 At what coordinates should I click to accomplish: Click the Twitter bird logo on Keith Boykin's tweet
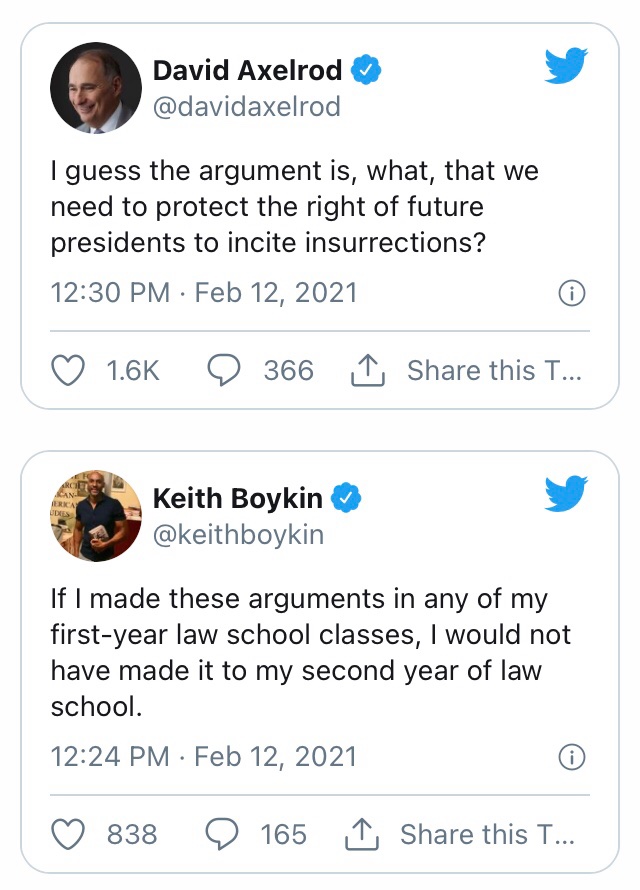point(567,494)
